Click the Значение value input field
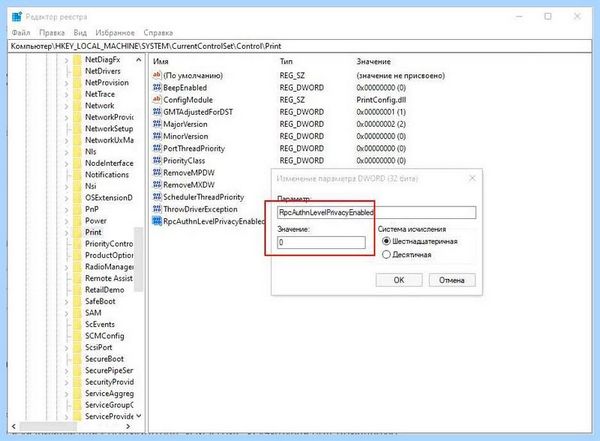Screen dimensions: 600x441 point(321,242)
